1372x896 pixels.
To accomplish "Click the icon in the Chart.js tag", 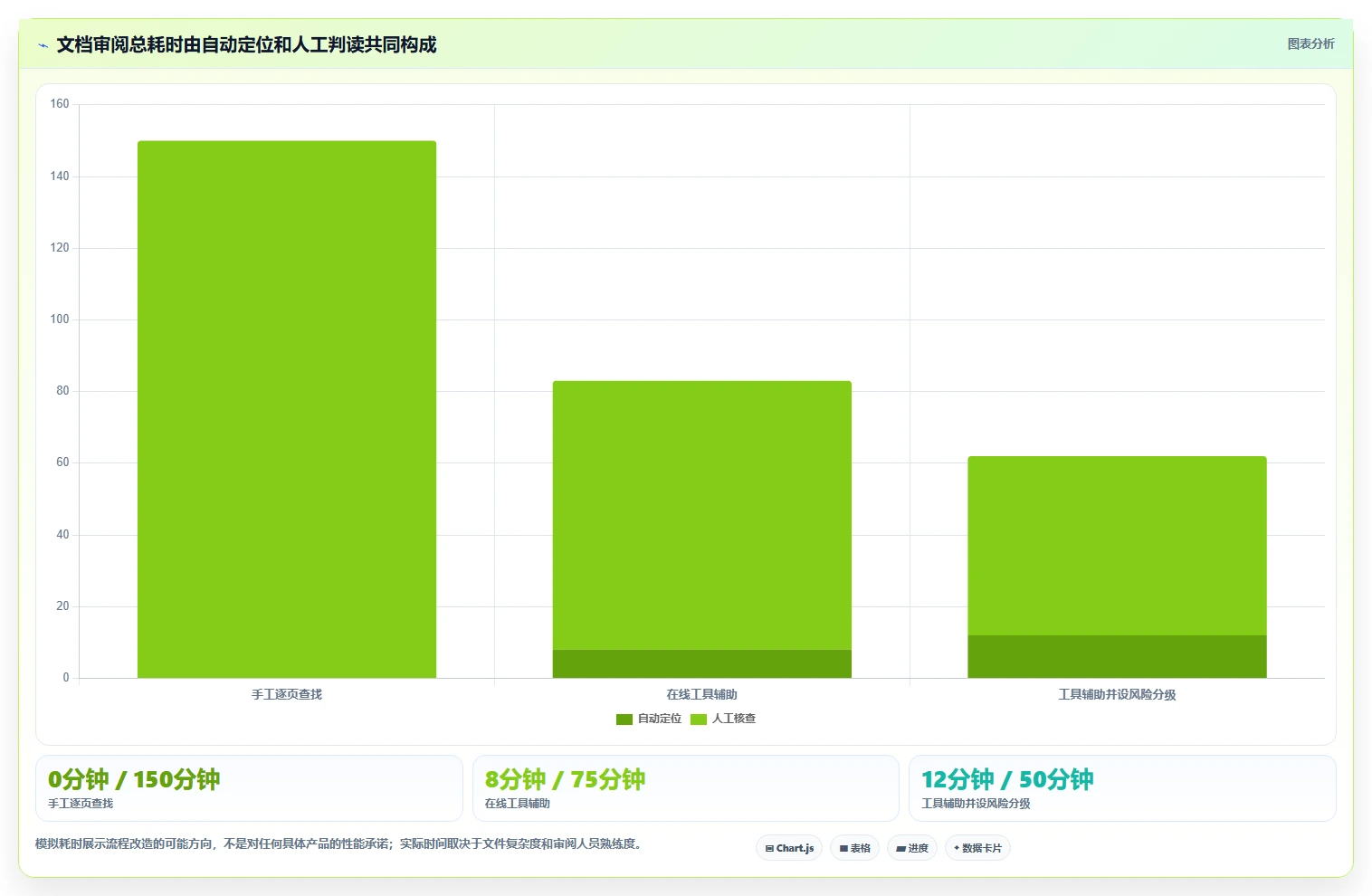I will (769, 849).
